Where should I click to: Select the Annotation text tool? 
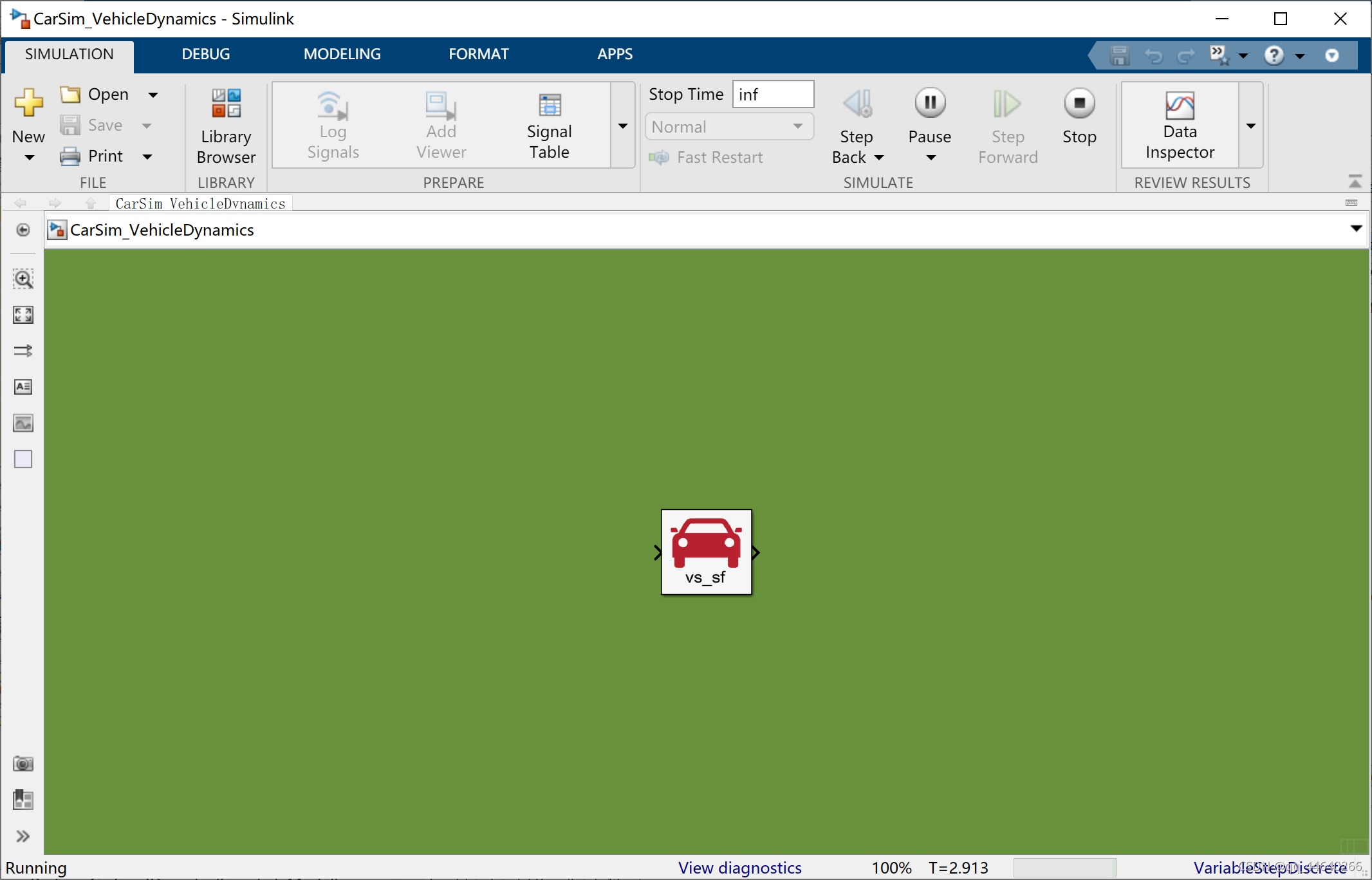[x=23, y=387]
